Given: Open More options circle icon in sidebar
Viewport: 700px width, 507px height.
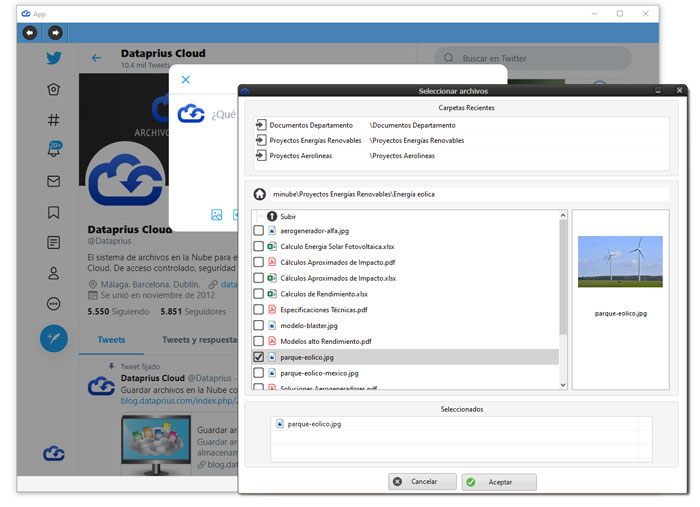Looking at the screenshot, I should (x=54, y=304).
